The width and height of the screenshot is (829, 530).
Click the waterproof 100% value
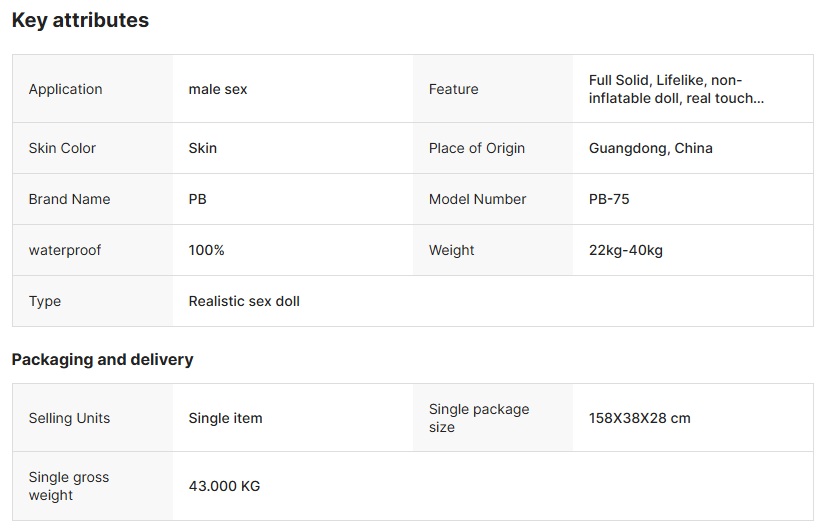(x=206, y=250)
